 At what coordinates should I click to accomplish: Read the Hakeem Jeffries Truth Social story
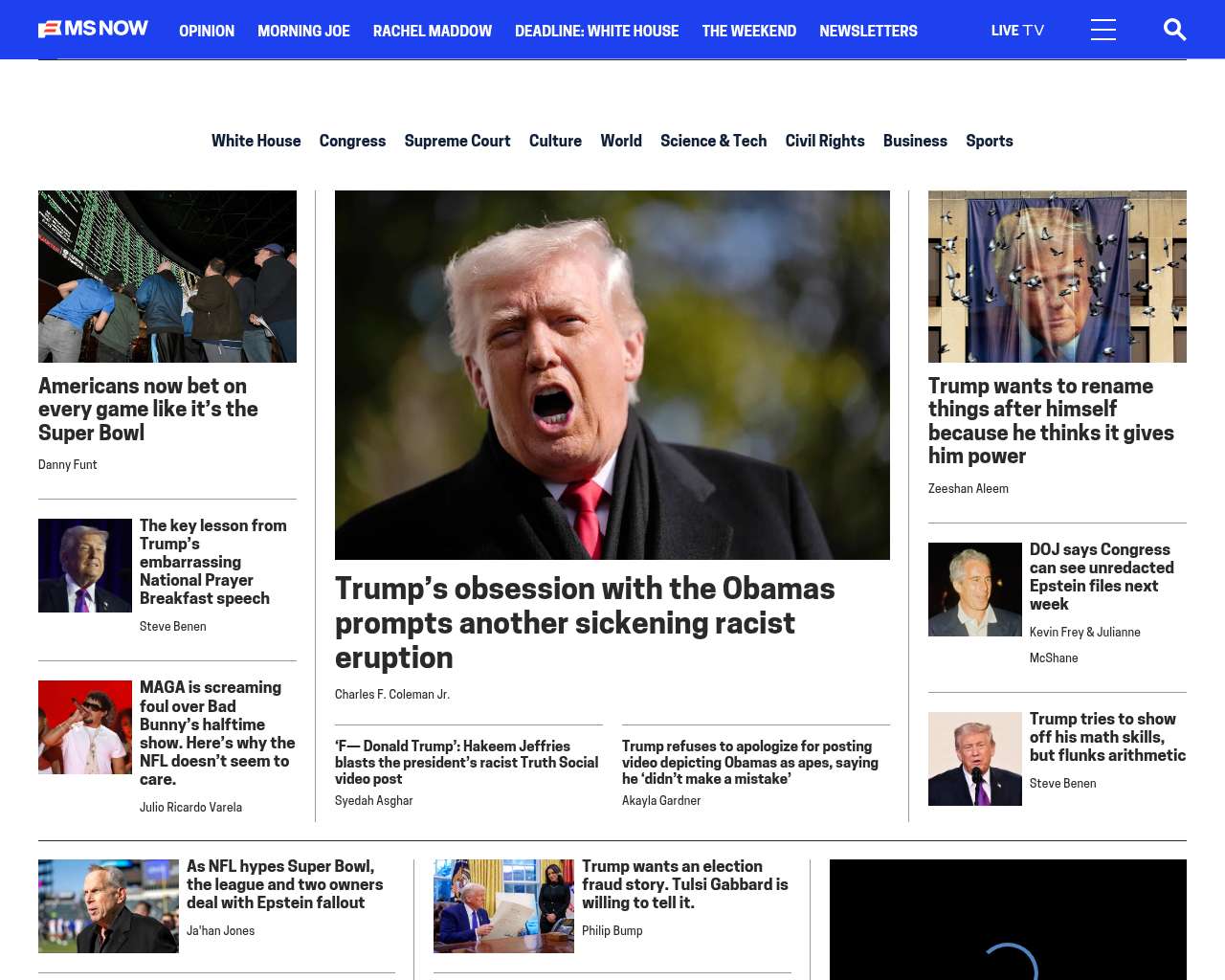(x=466, y=762)
